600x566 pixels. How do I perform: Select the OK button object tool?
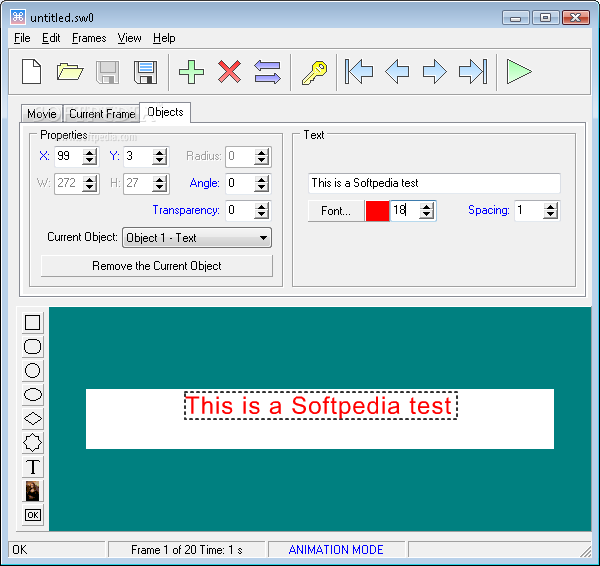pos(33,515)
